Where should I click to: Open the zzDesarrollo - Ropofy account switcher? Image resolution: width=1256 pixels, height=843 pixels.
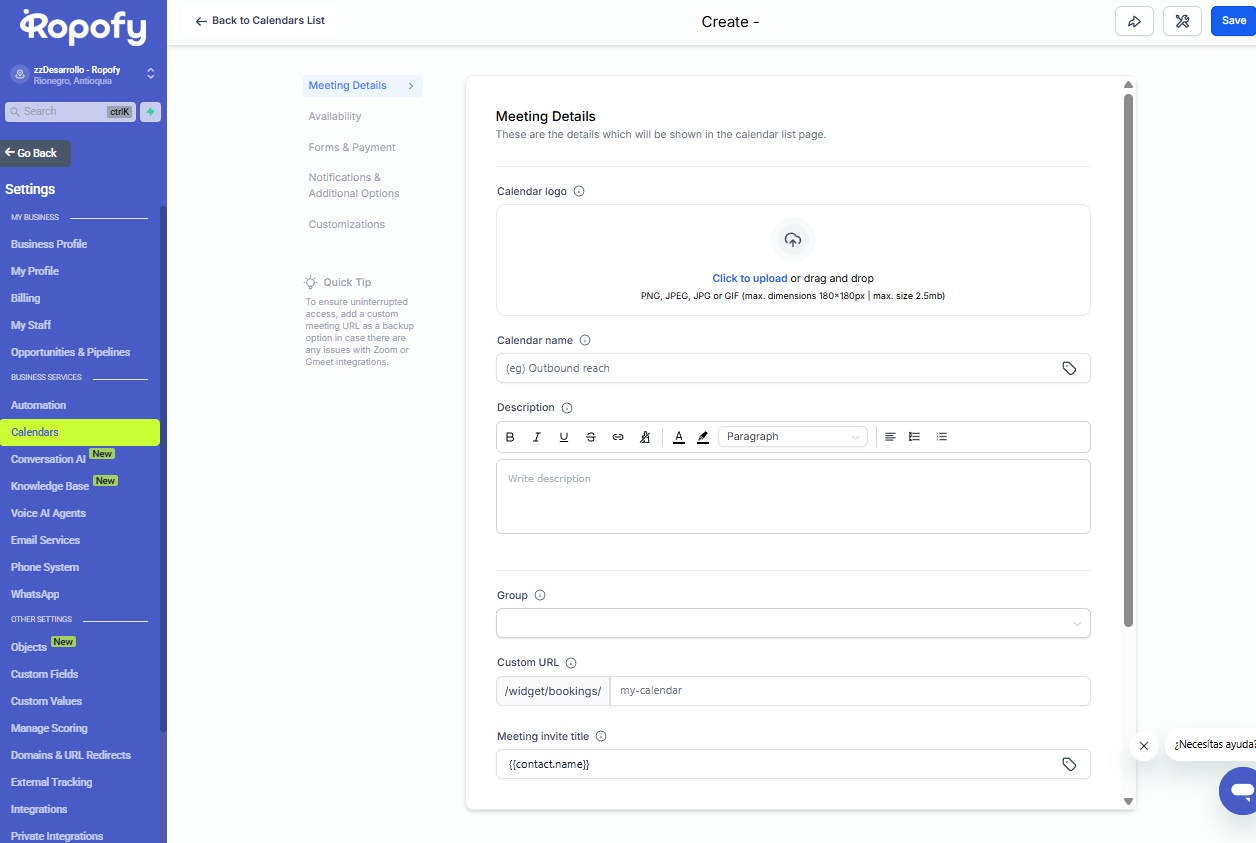(x=80, y=74)
